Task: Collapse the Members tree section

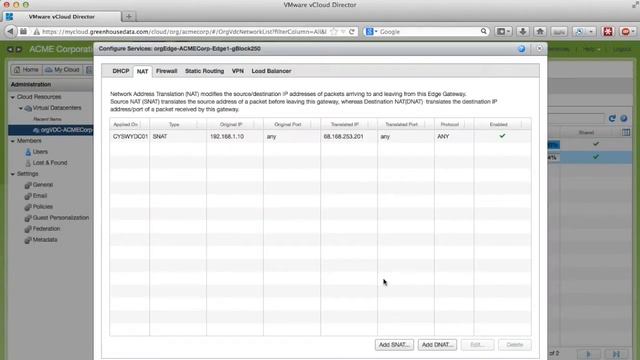Action: click(13, 141)
